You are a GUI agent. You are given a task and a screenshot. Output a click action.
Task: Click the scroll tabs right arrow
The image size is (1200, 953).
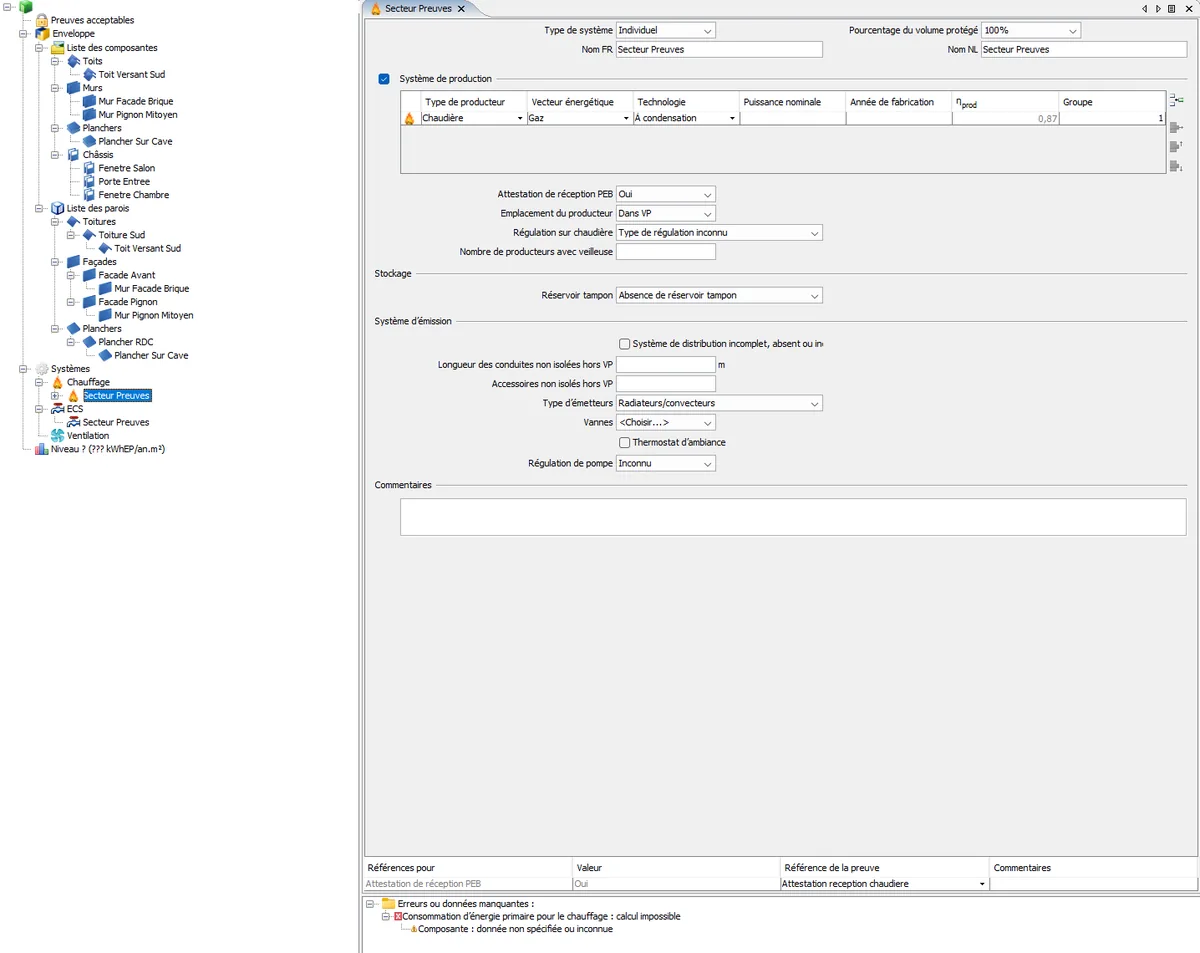pos(1158,8)
